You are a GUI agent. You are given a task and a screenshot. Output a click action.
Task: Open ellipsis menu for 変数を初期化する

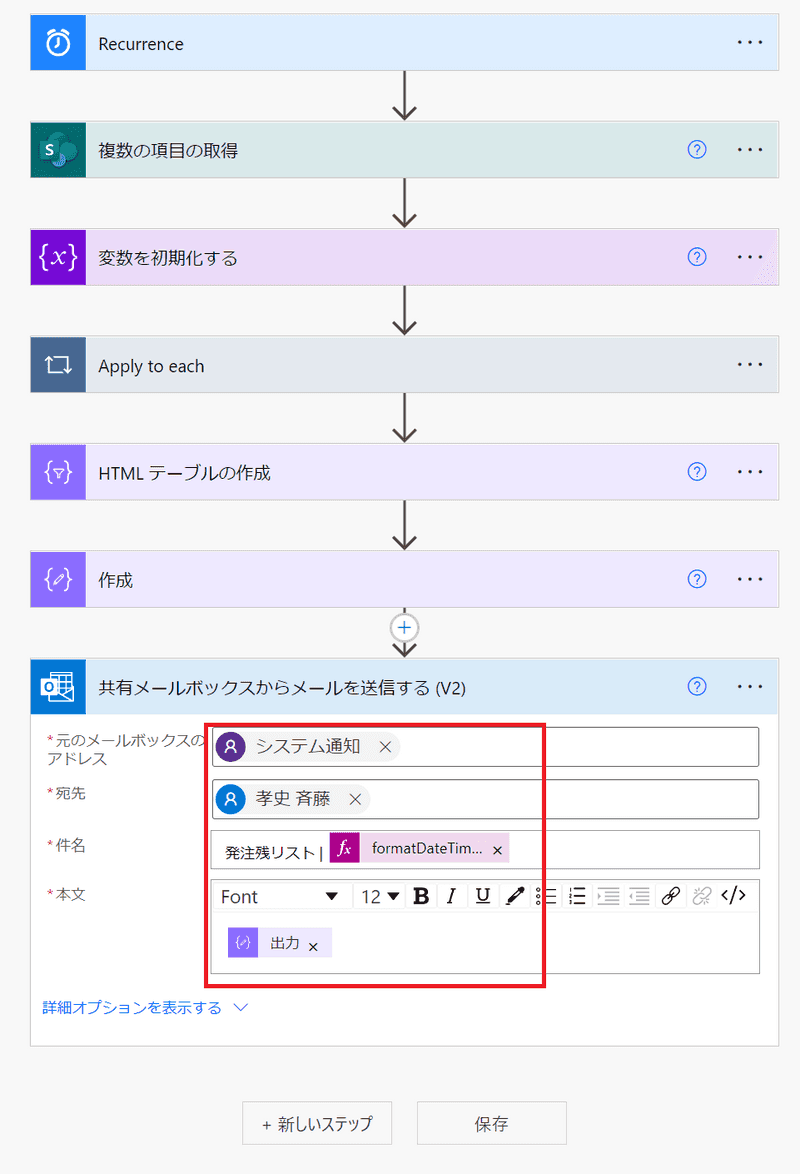tap(750, 258)
